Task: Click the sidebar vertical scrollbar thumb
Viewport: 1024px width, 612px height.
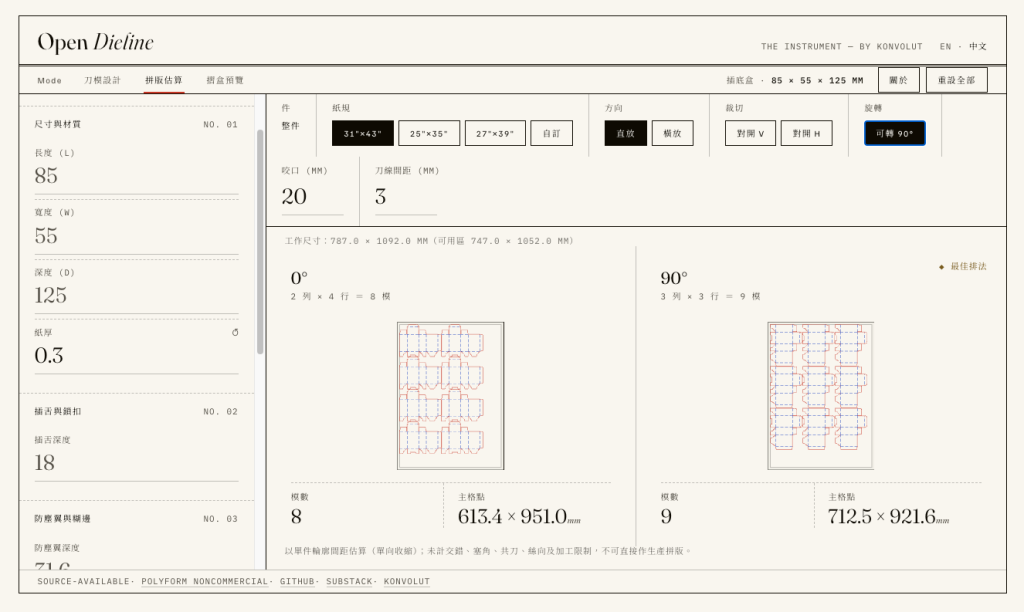Action: click(x=260, y=242)
